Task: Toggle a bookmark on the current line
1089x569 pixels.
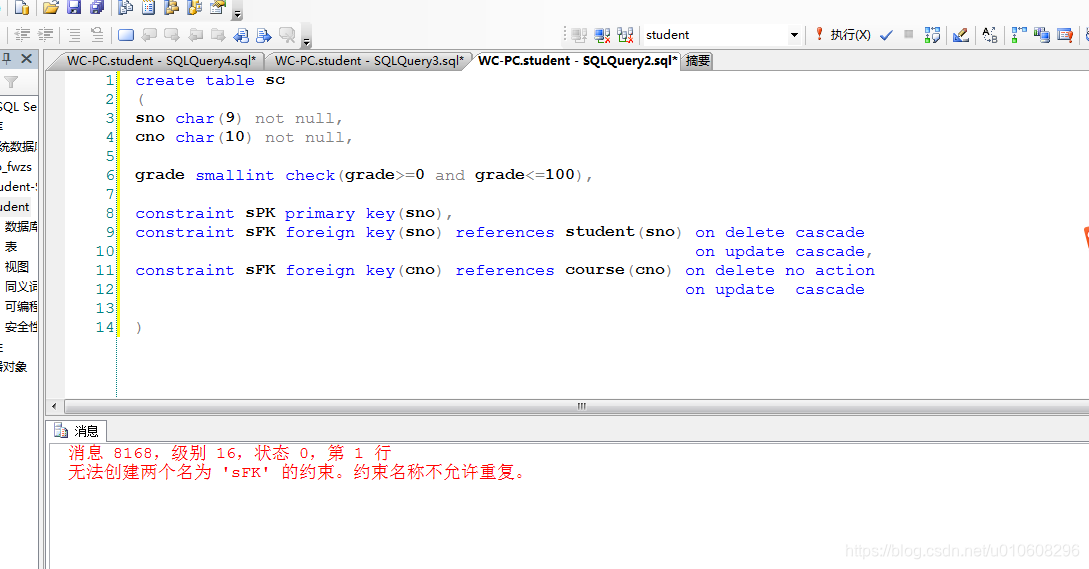Action: click(x=126, y=34)
